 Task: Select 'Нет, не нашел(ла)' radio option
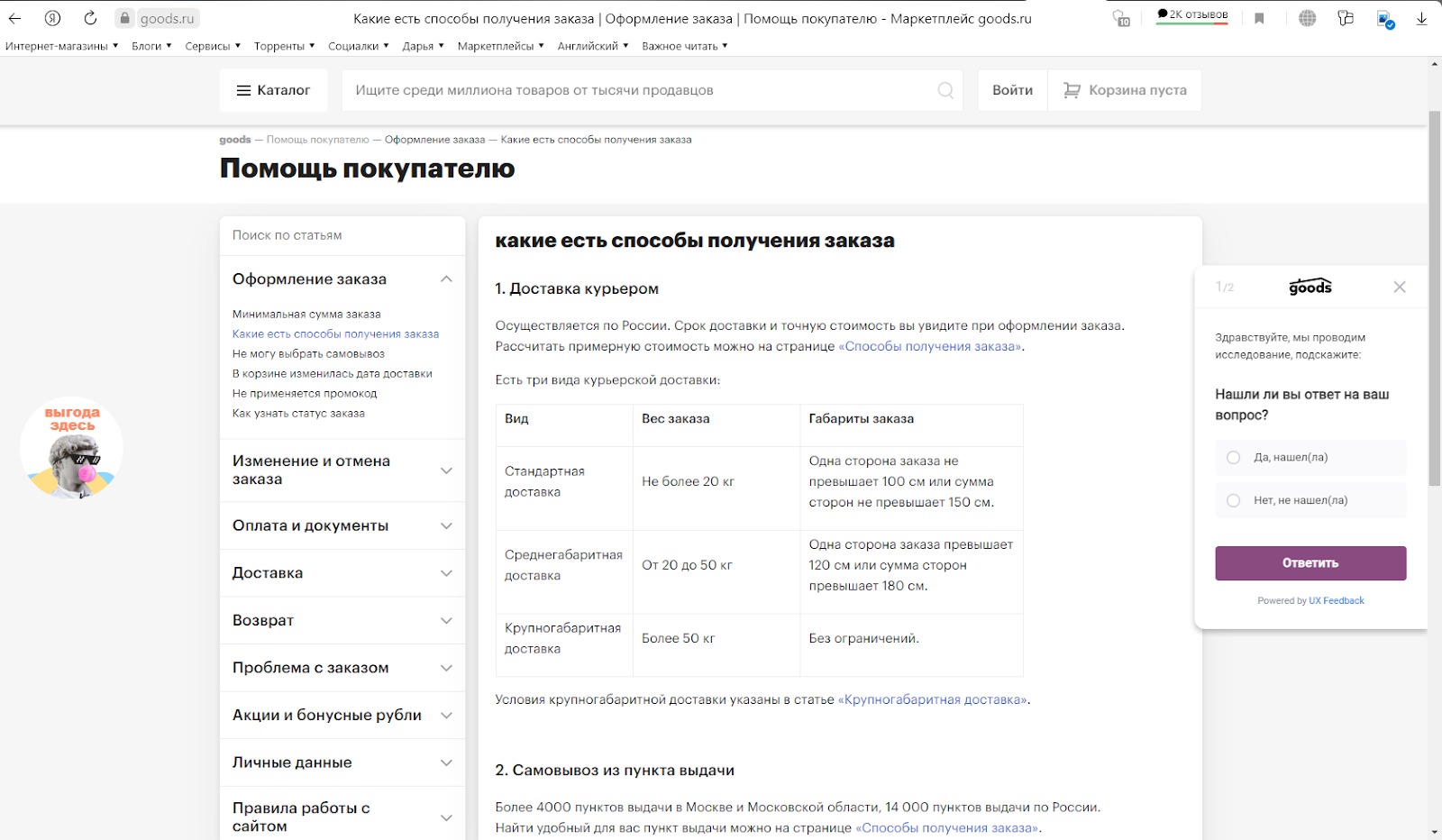point(1233,500)
